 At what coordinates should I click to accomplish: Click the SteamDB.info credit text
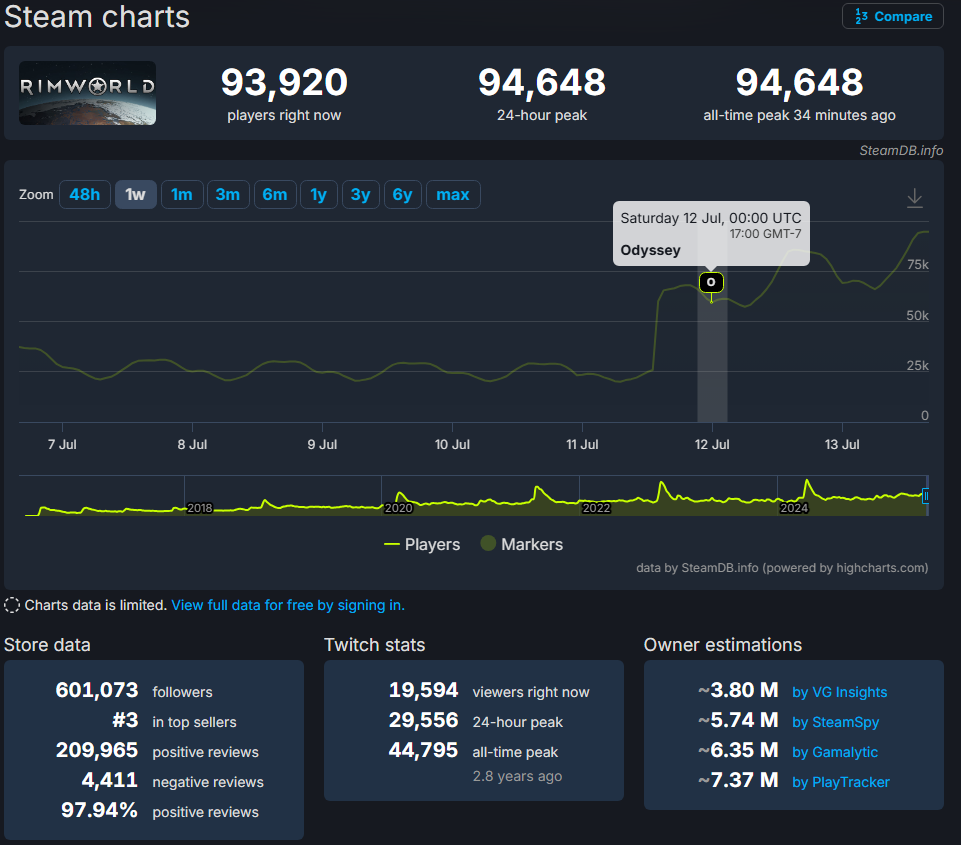point(901,150)
